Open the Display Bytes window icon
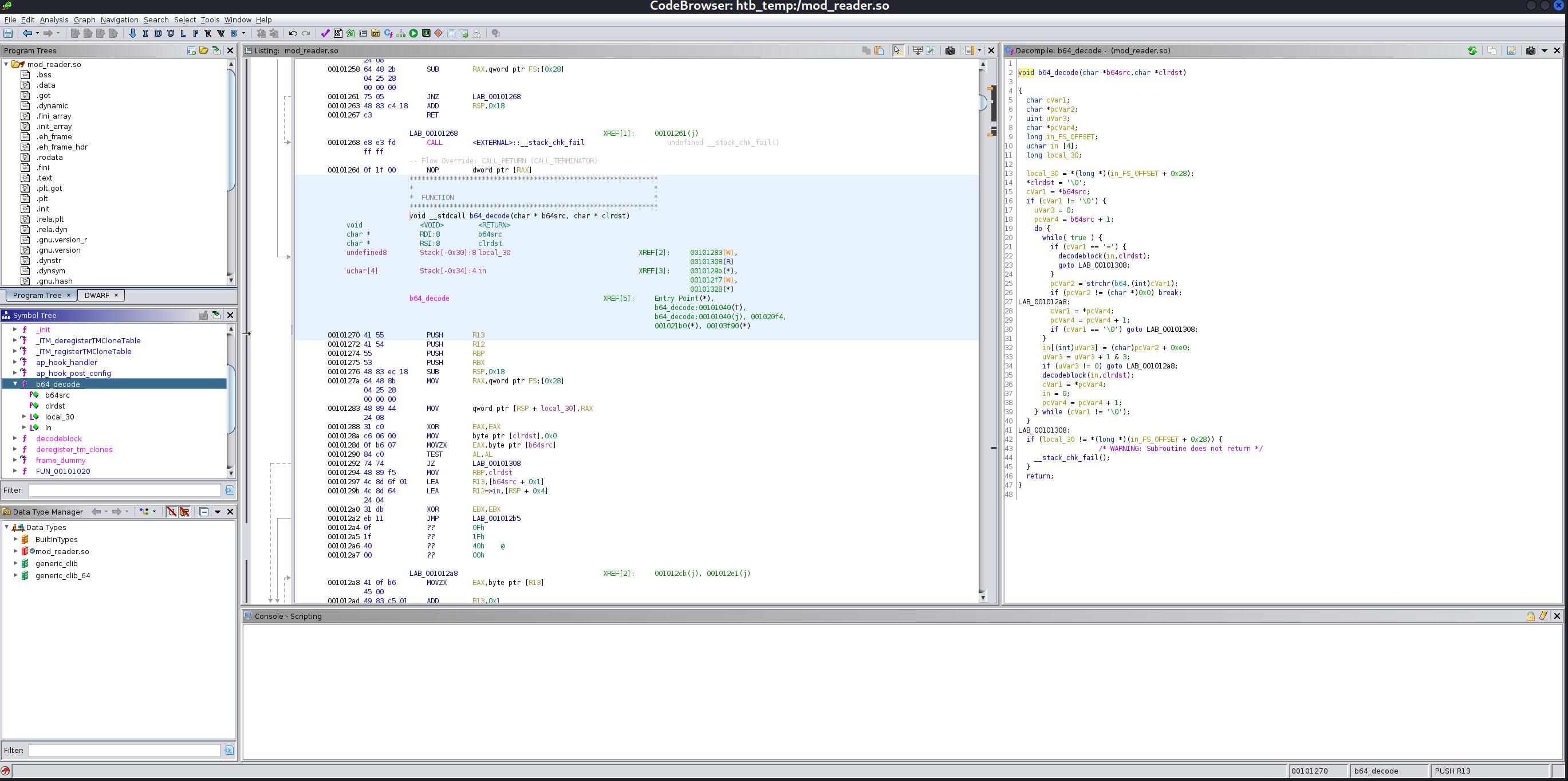The width and height of the screenshot is (1568, 781). pos(338,33)
